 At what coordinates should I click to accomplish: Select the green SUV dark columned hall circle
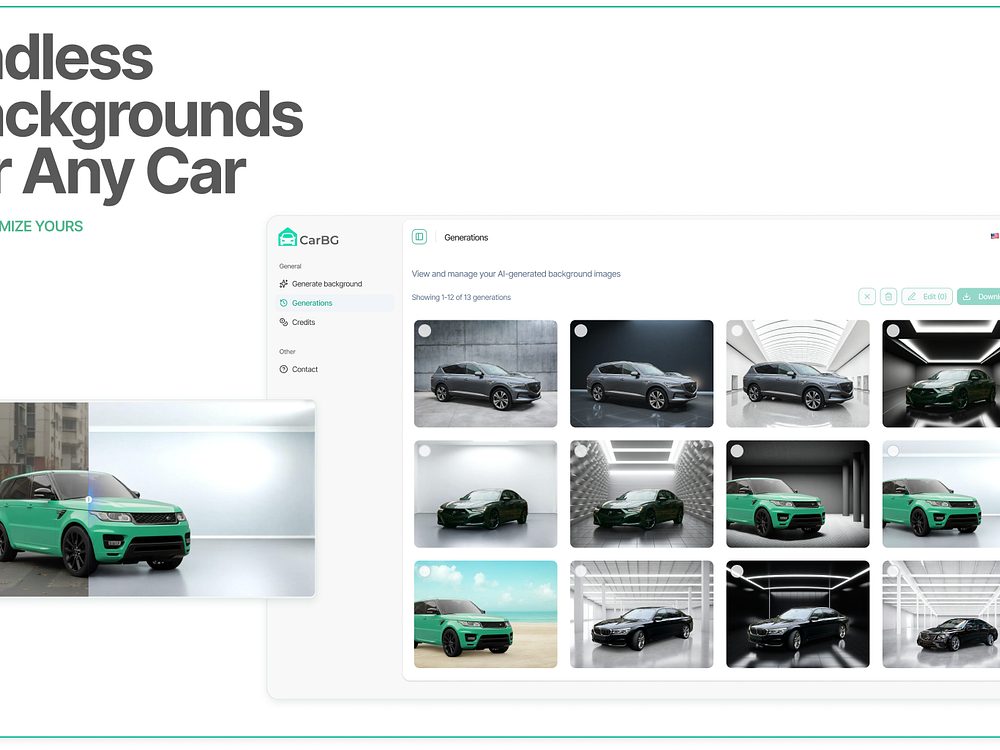[x=737, y=451]
